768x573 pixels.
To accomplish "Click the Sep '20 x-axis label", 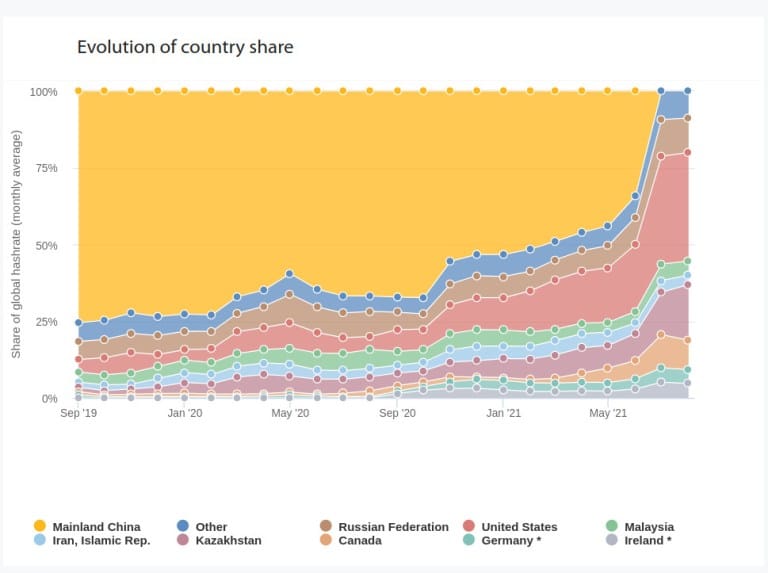I will point(397,413).
